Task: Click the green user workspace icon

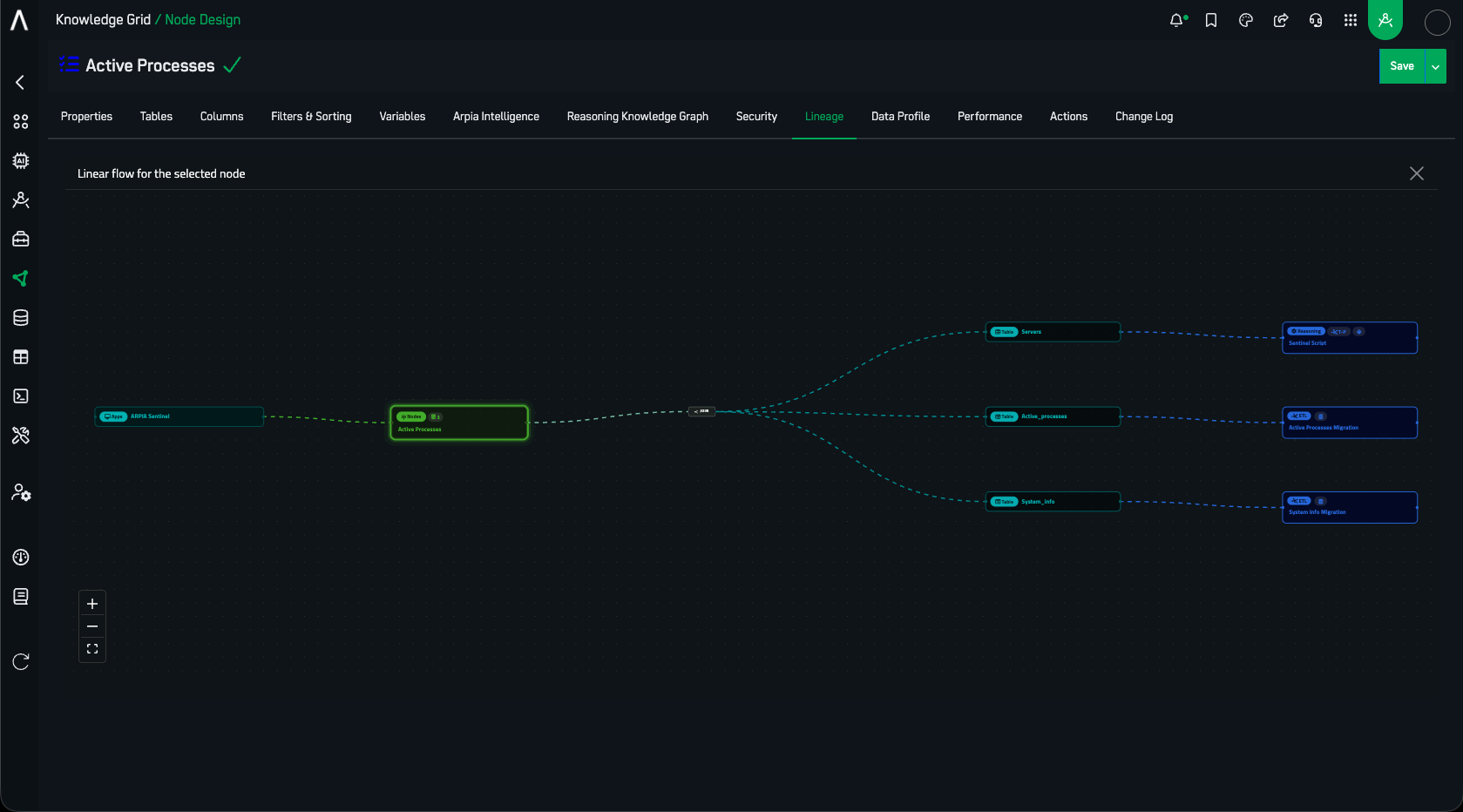Action: click(1385, 20)
